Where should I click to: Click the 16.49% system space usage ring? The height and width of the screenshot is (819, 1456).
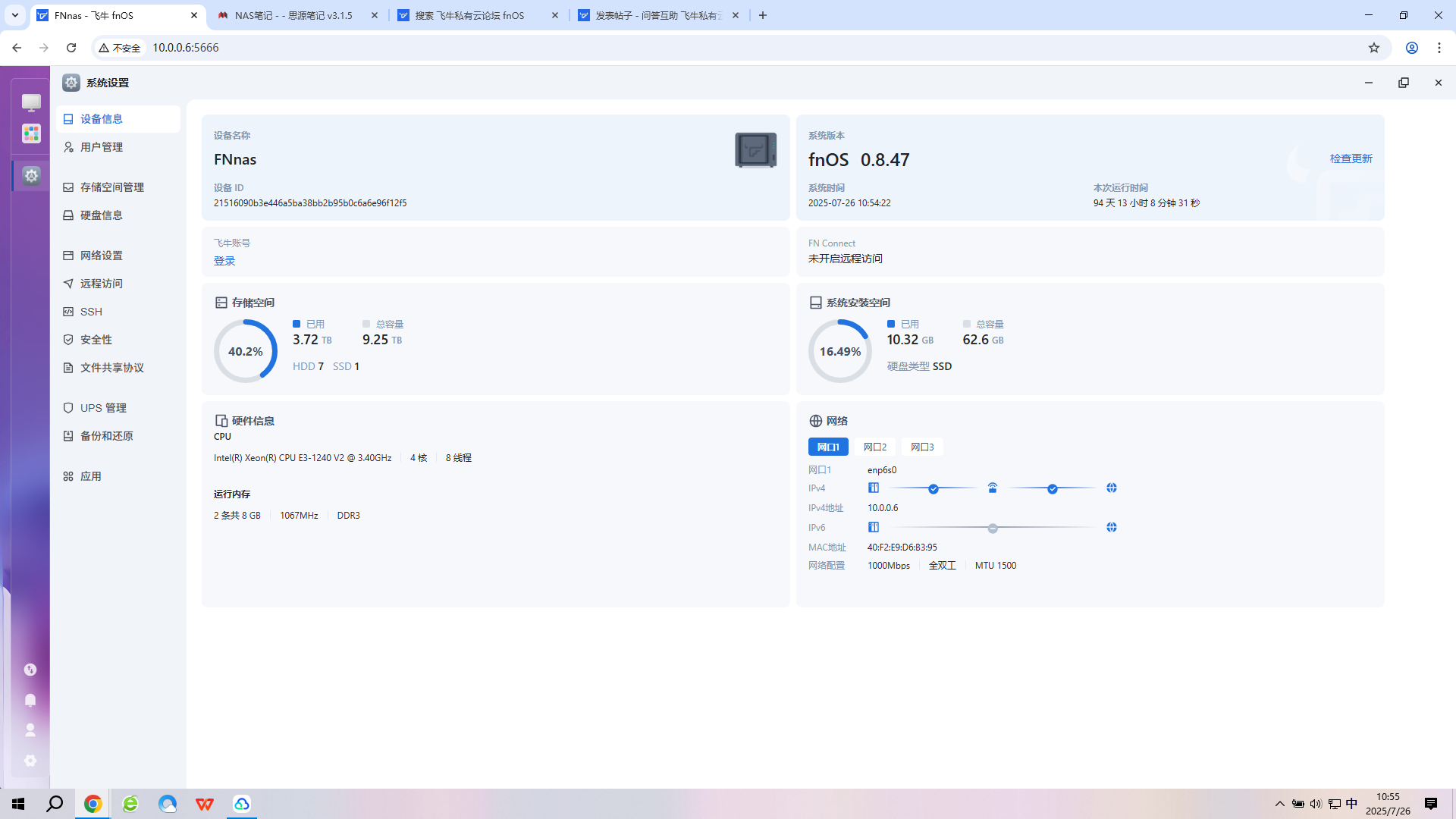[x=839, y=351]
